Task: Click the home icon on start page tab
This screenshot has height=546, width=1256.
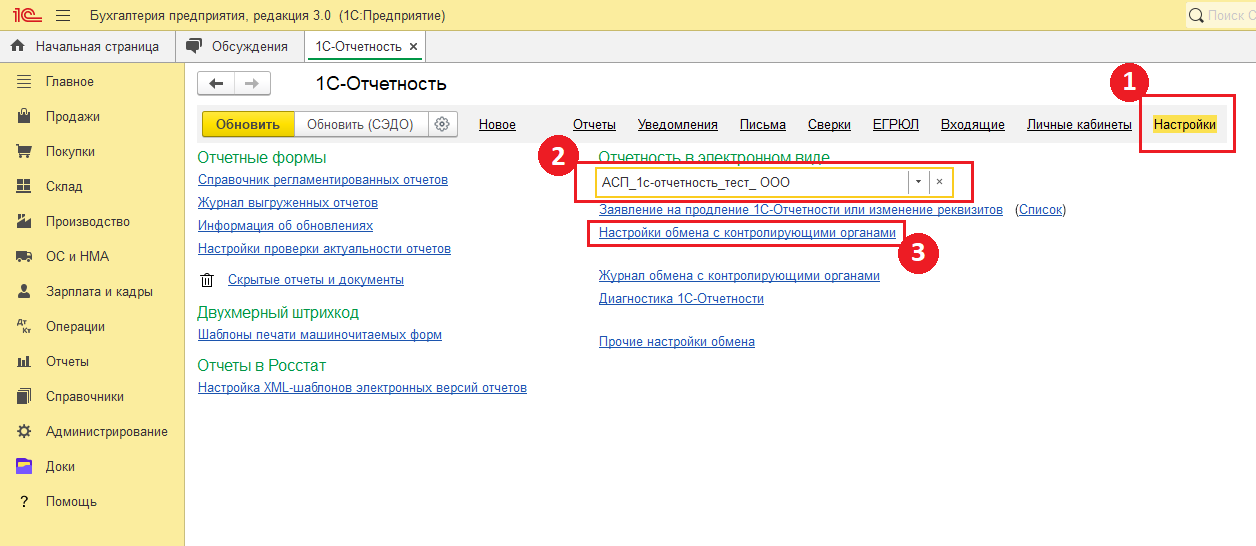Action: click(18, 46)
